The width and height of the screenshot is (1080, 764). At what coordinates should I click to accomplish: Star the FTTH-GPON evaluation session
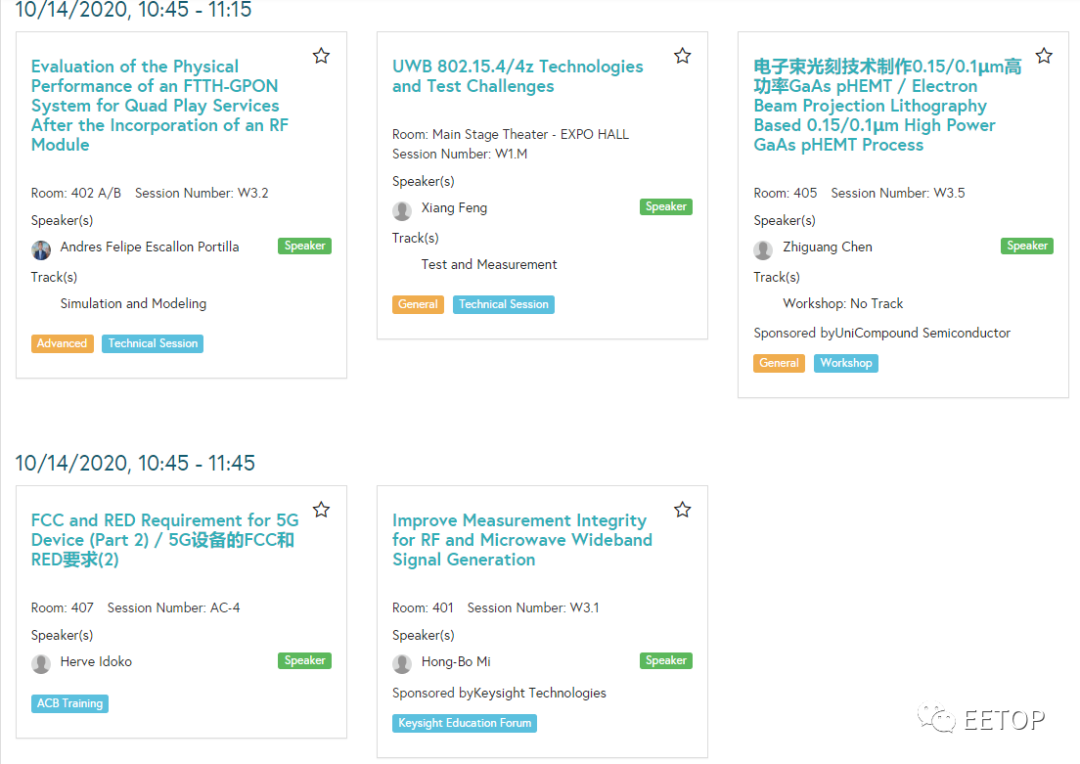[321, 56]
